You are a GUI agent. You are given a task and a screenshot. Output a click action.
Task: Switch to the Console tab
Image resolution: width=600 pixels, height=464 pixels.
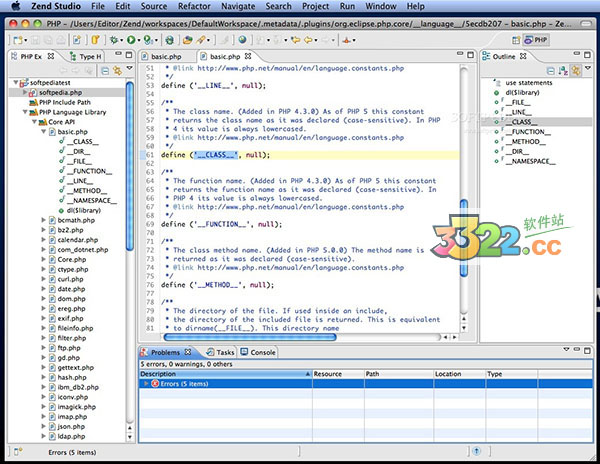258,352
